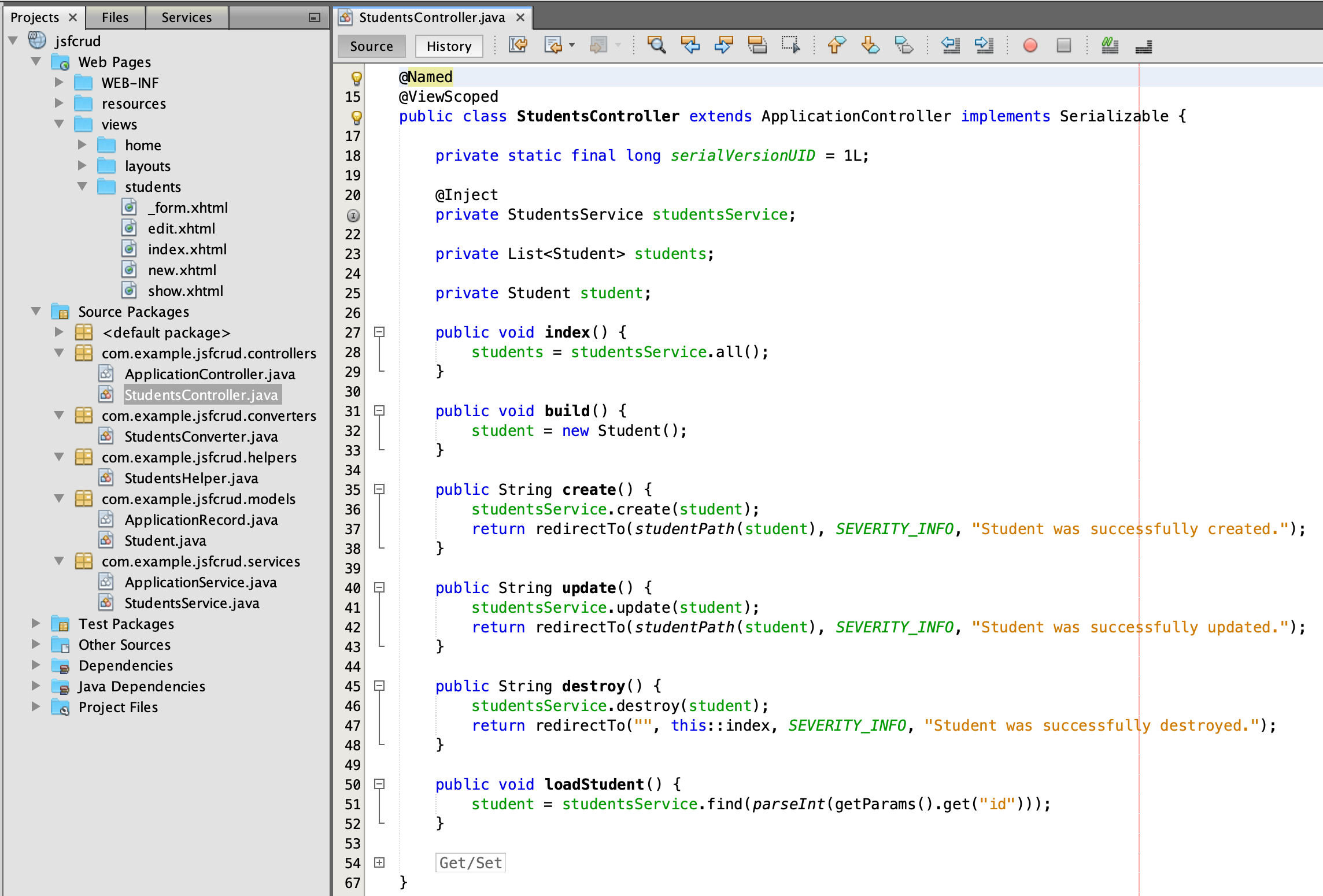The width and height of the screenshot is (1323, 896).
Task: Toggle Rectangular Selection icon
Action: tap(790, 45)
